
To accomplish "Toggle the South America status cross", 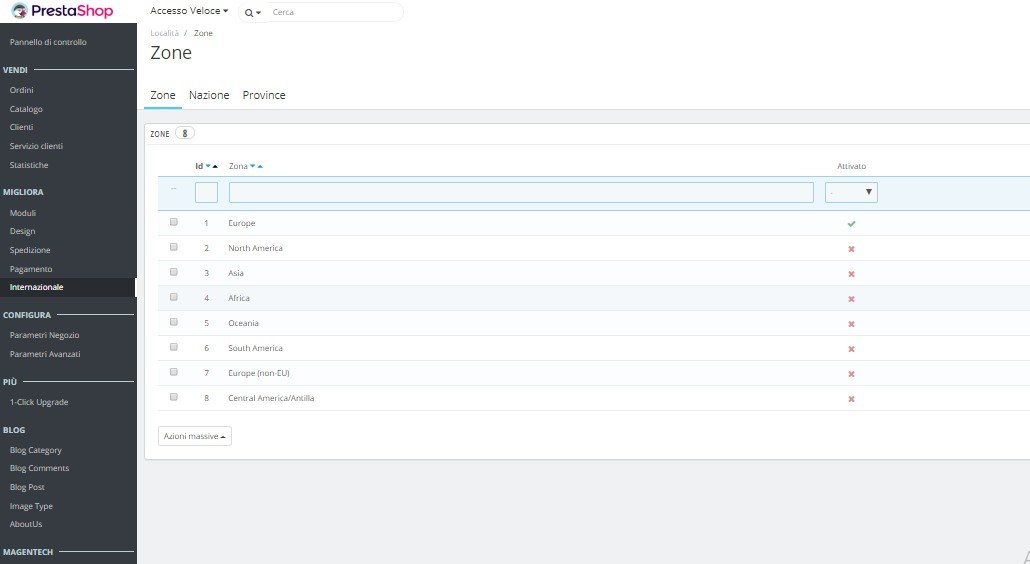I will (851, 349).
